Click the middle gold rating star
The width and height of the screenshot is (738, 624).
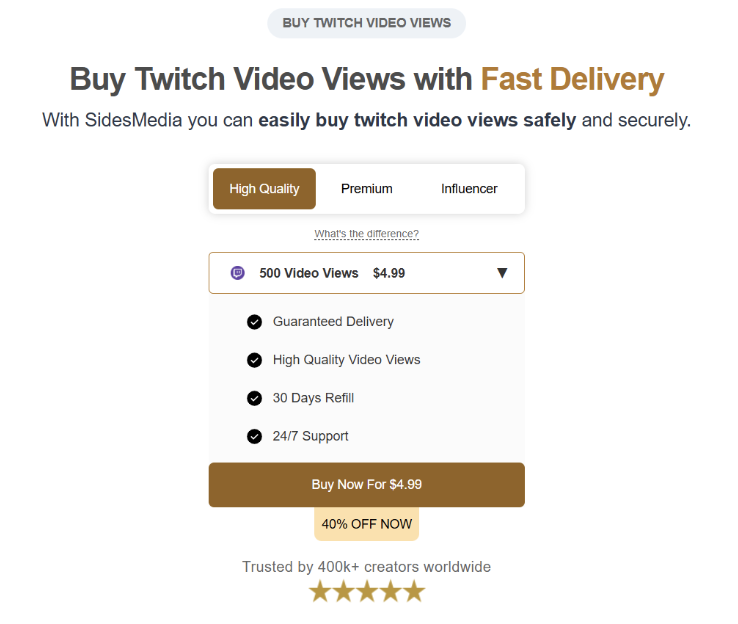(x=367, y=592)
